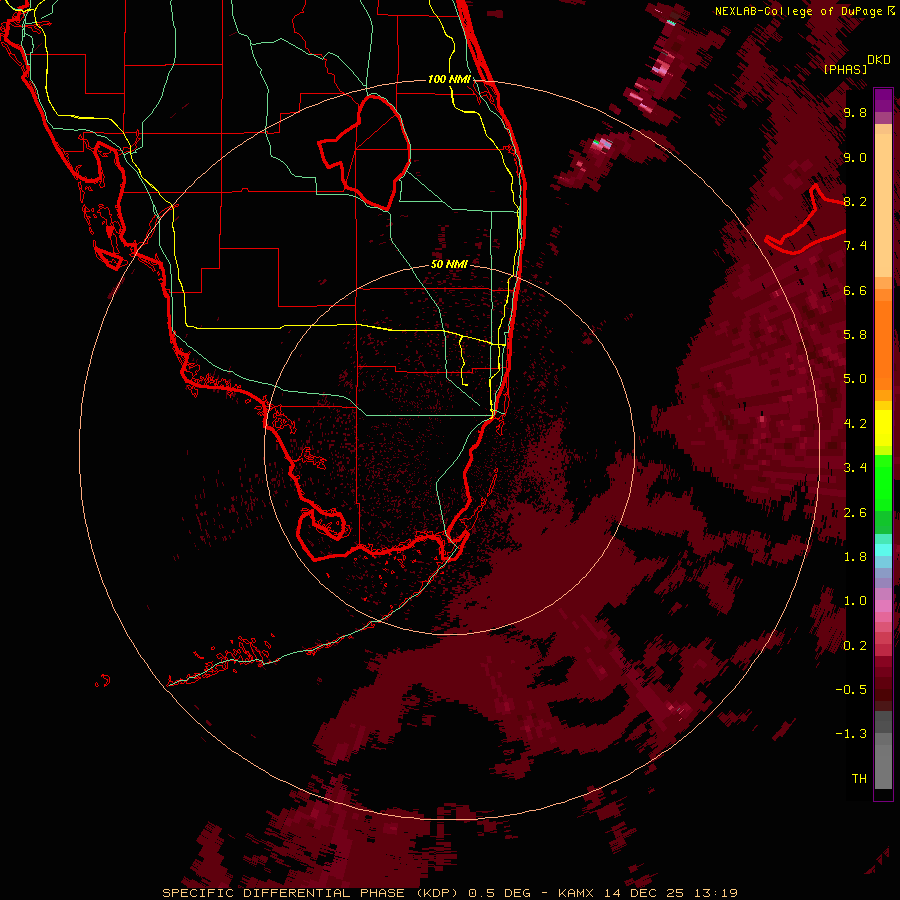Pick the pink segment of the color bar
The image size is (900, 900).
883,605
